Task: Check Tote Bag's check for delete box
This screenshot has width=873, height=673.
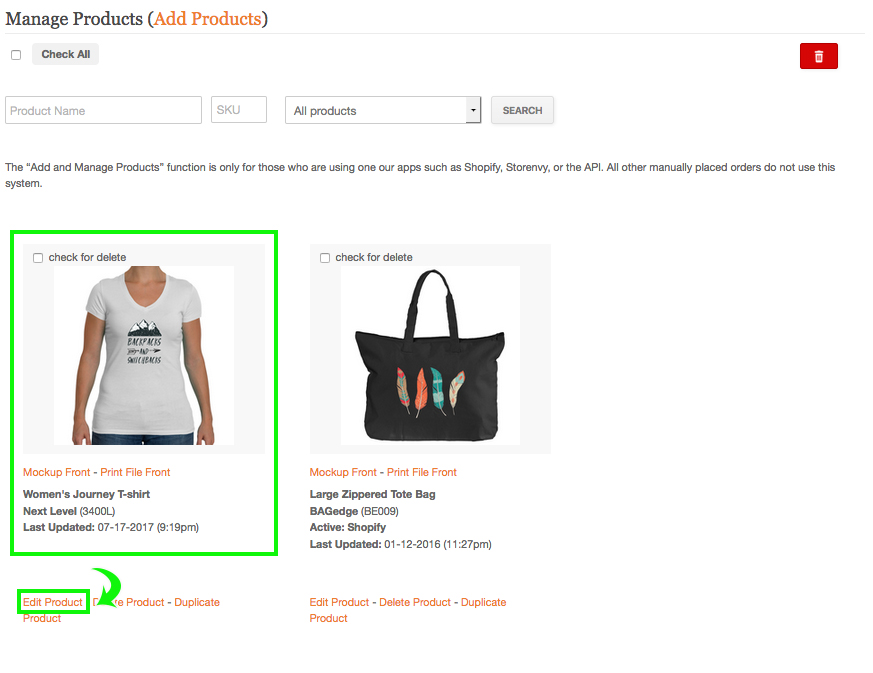Action: pos(325,258)
